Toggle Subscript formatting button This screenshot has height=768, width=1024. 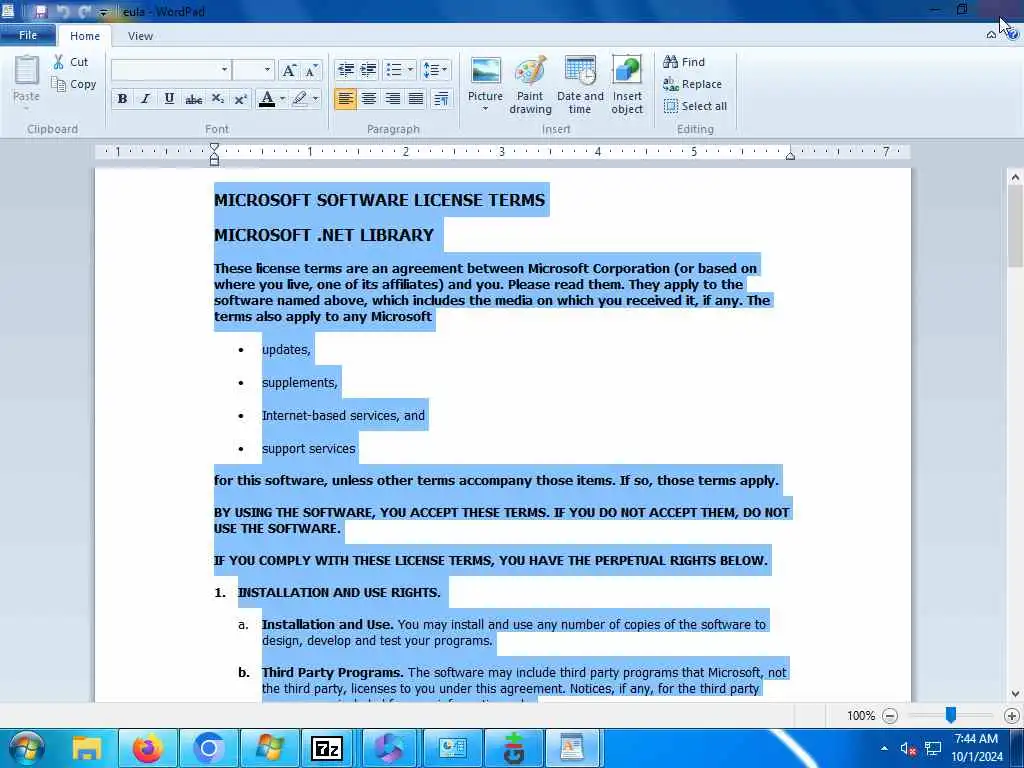(x=217, y=99)
